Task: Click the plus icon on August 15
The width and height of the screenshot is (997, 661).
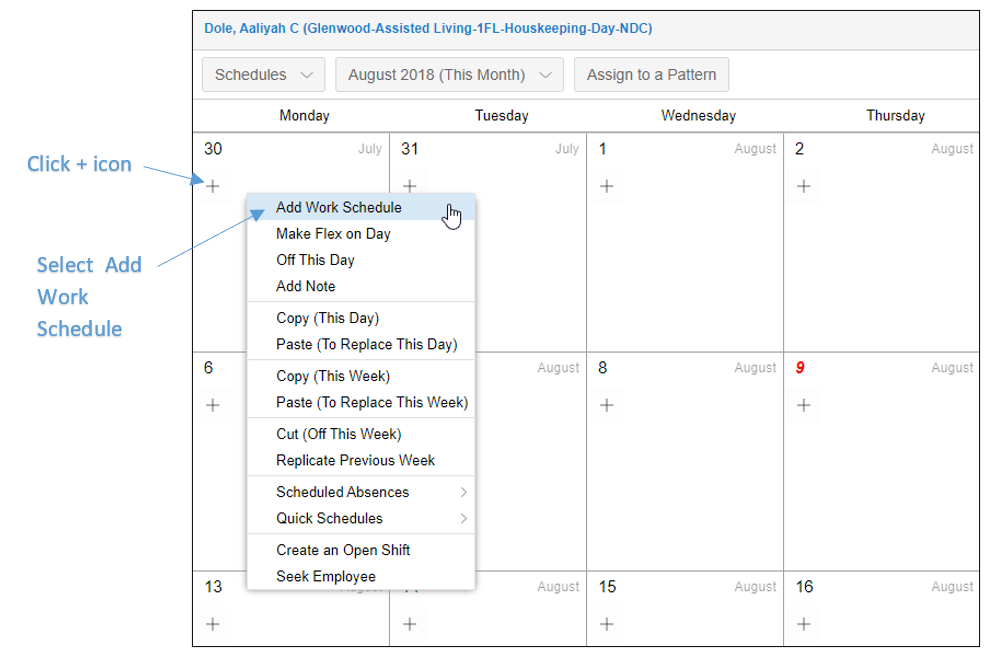Action: (607, 624)
